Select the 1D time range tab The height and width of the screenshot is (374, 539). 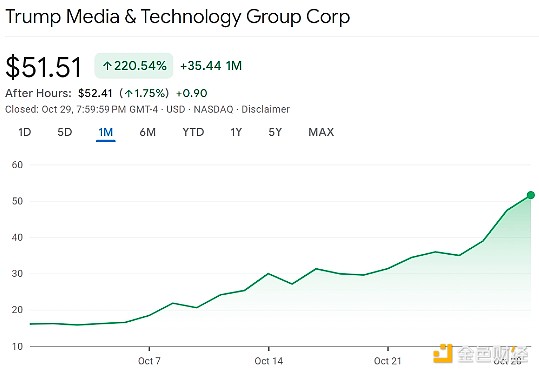tap(25, 132)
